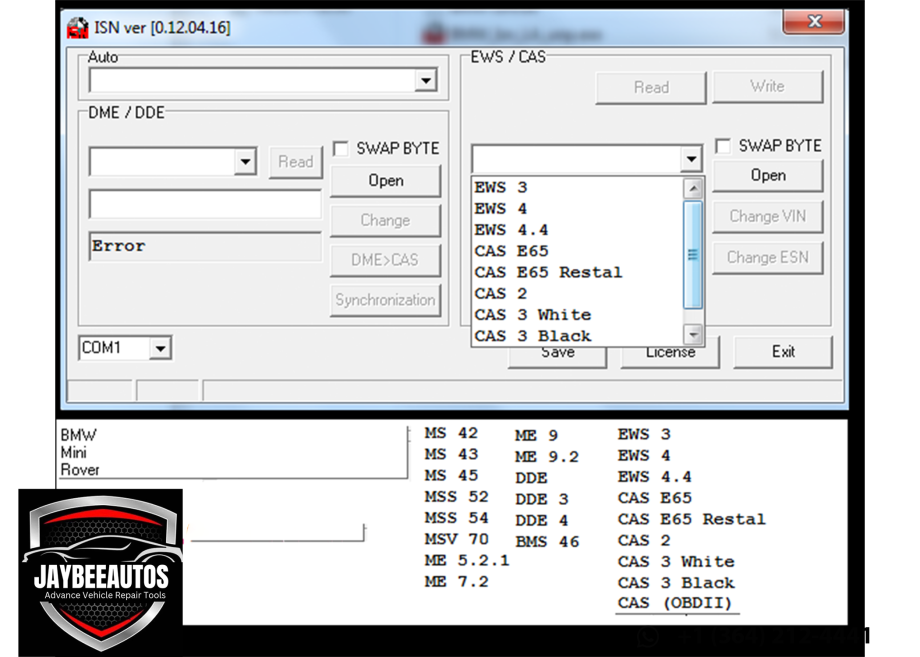Click BMS 46 in the lower list
The image size is (920, 657).
point(547,541)
